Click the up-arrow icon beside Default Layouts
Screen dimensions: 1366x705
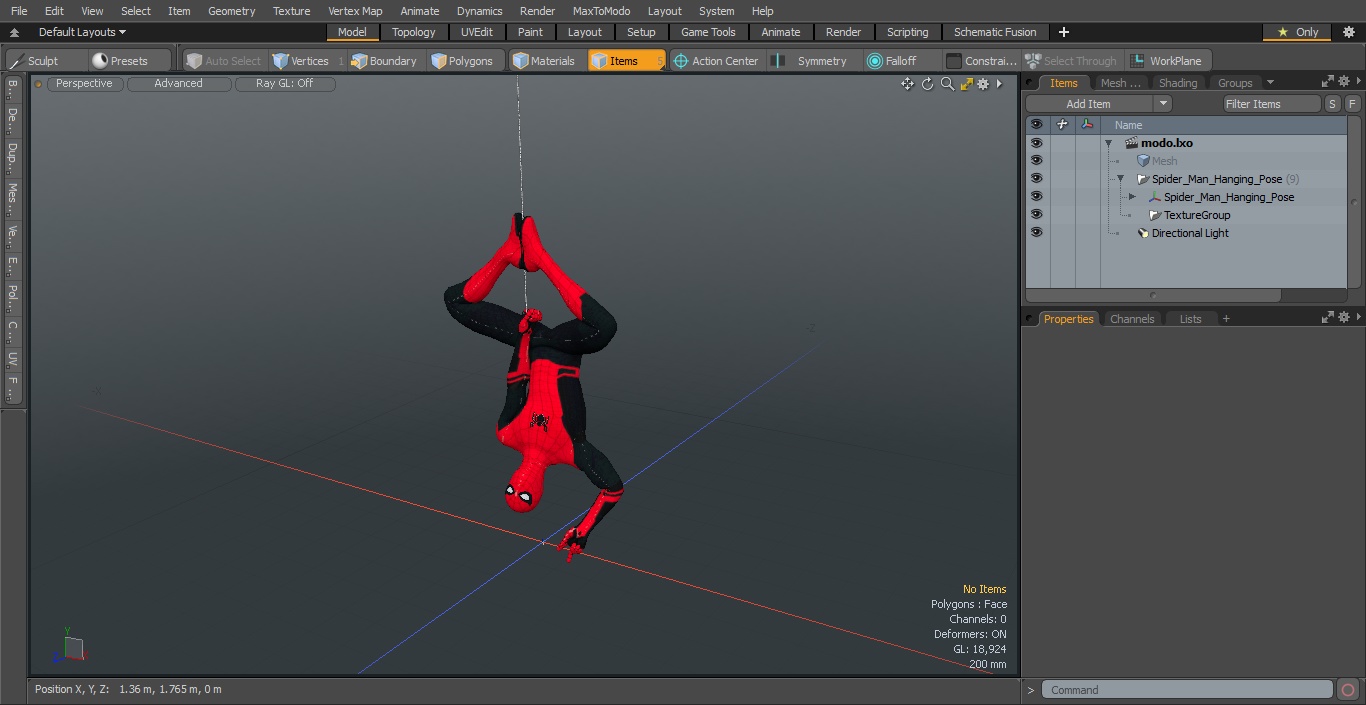pos(14,32)
